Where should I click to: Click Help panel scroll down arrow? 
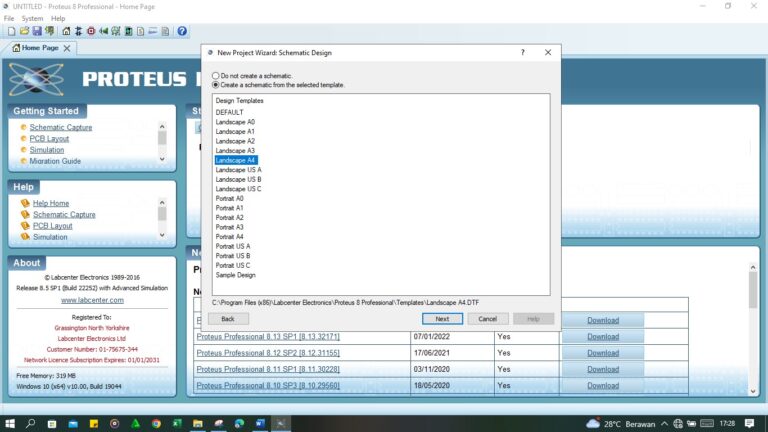[x=162, y=235]
